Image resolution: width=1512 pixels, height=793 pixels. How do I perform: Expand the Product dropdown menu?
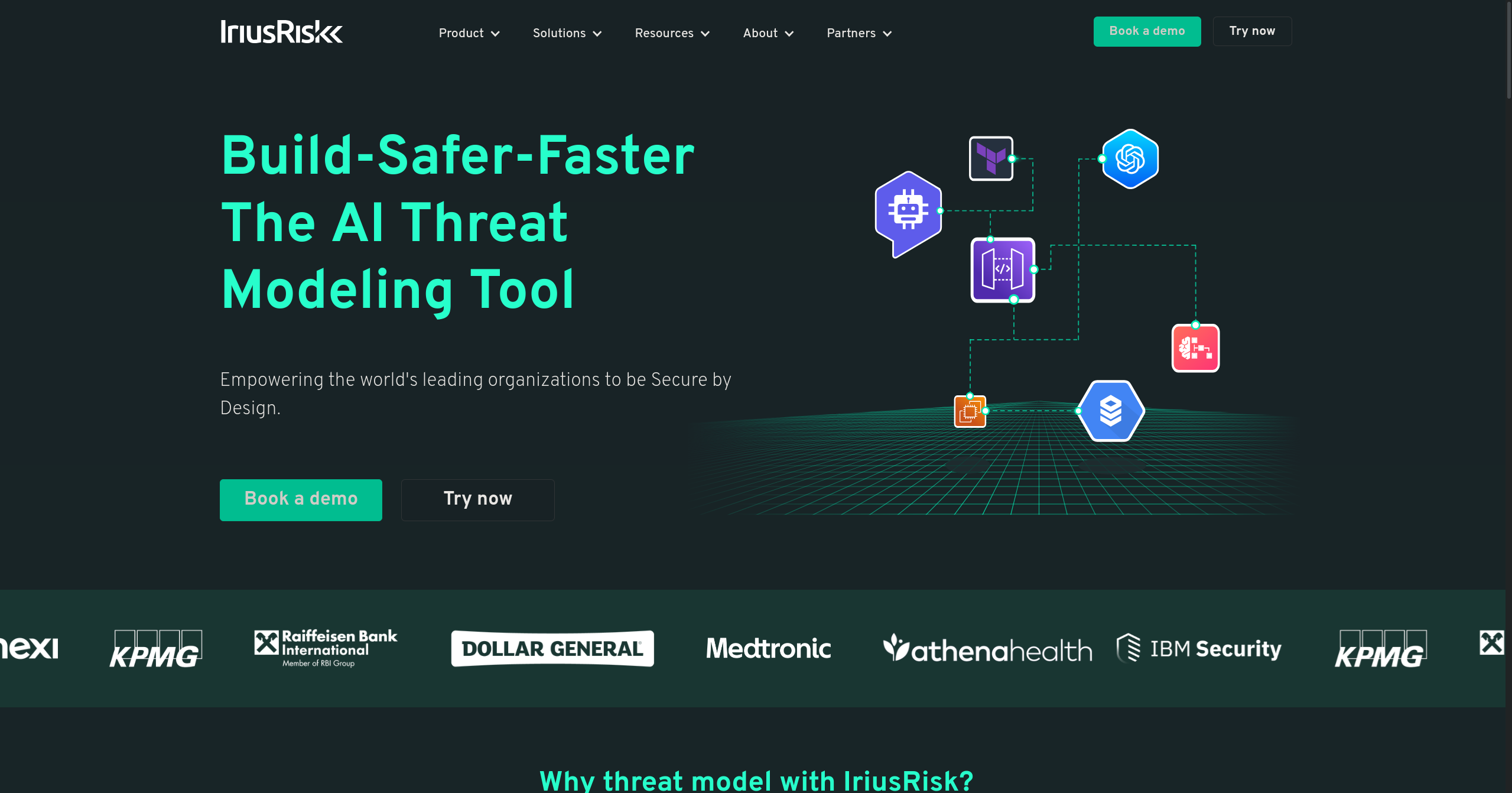point(469,33)
